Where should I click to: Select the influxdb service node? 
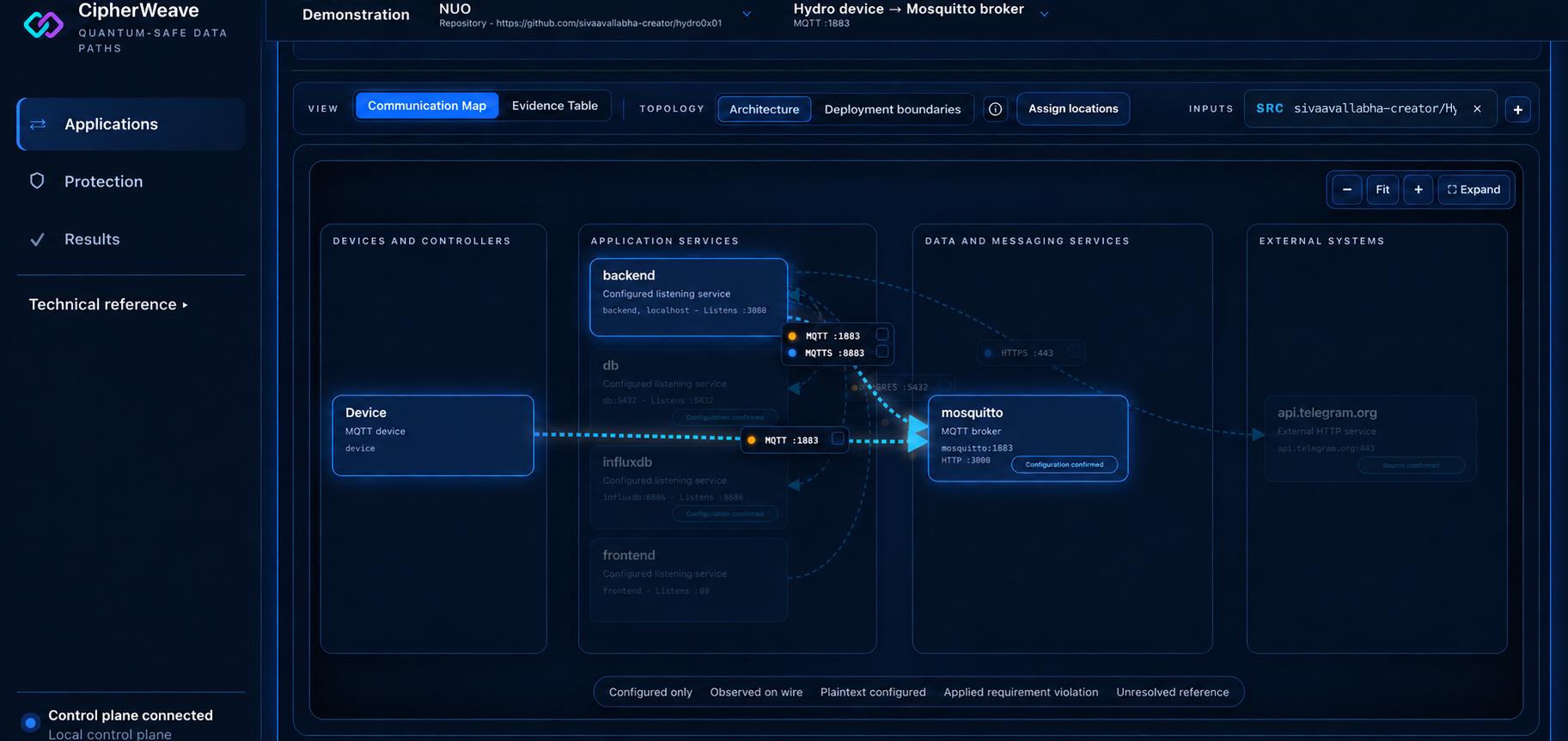click(x=689, y=487)
